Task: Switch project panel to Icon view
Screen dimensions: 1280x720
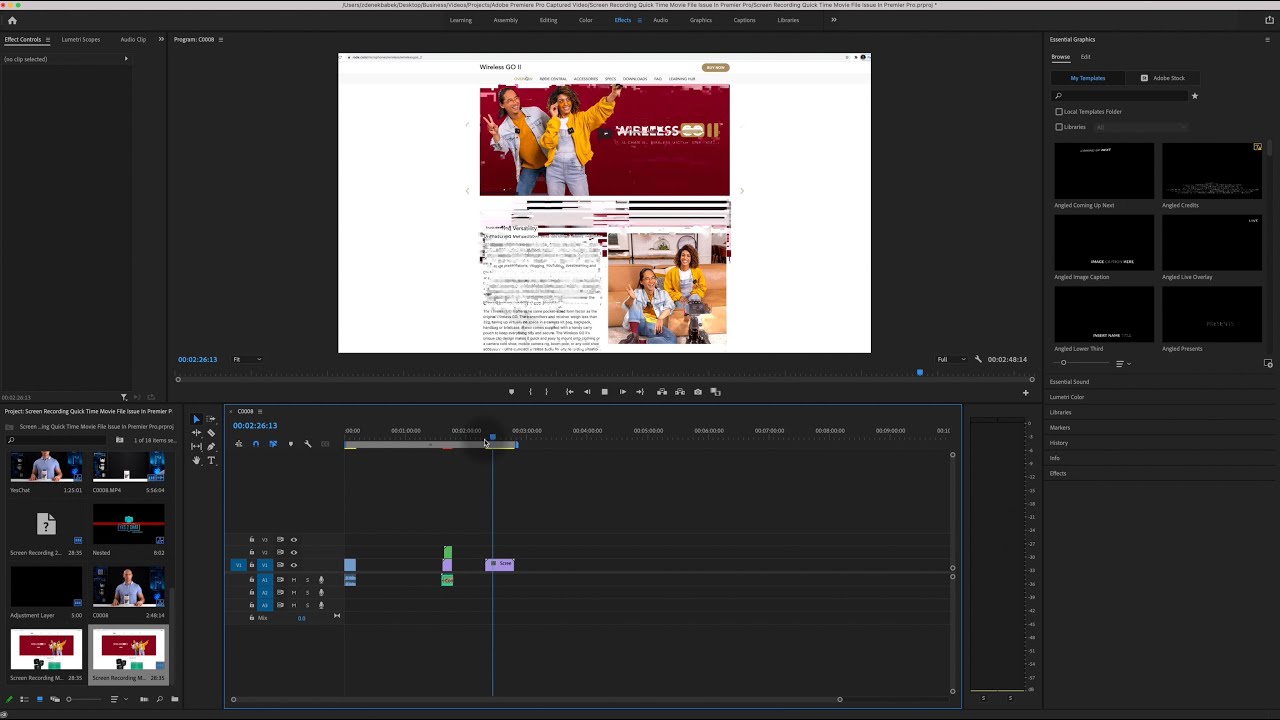Action: pos(40,699)
